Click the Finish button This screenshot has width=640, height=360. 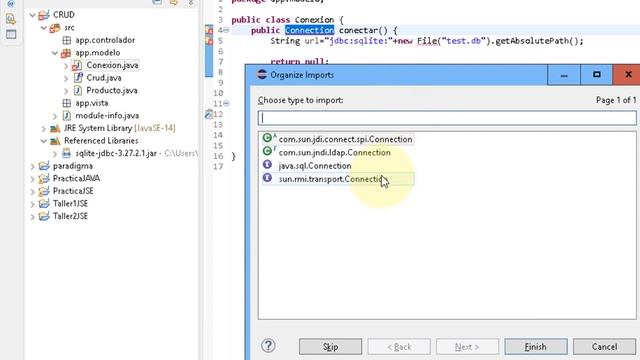pyautogui.click(x=536, y=347)
